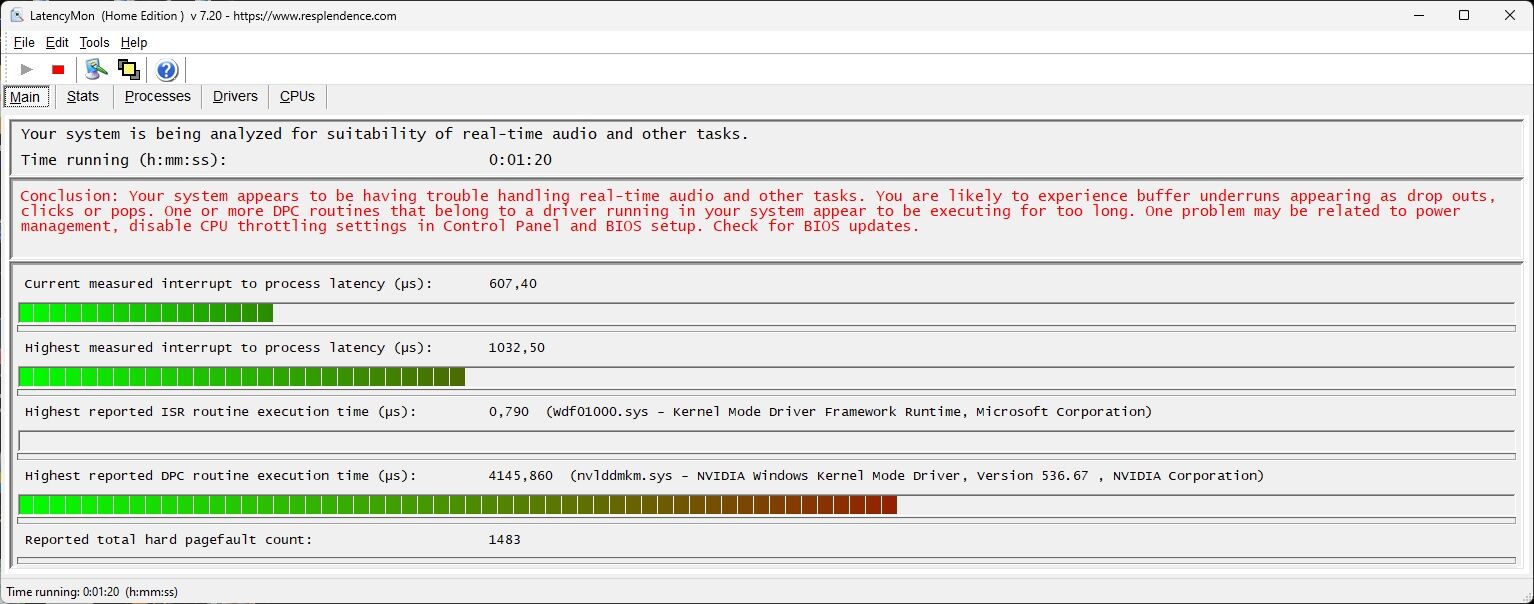Open the Help menu
The height and width of the screenshot is (604, 1534).
click(x=134, y=42)
